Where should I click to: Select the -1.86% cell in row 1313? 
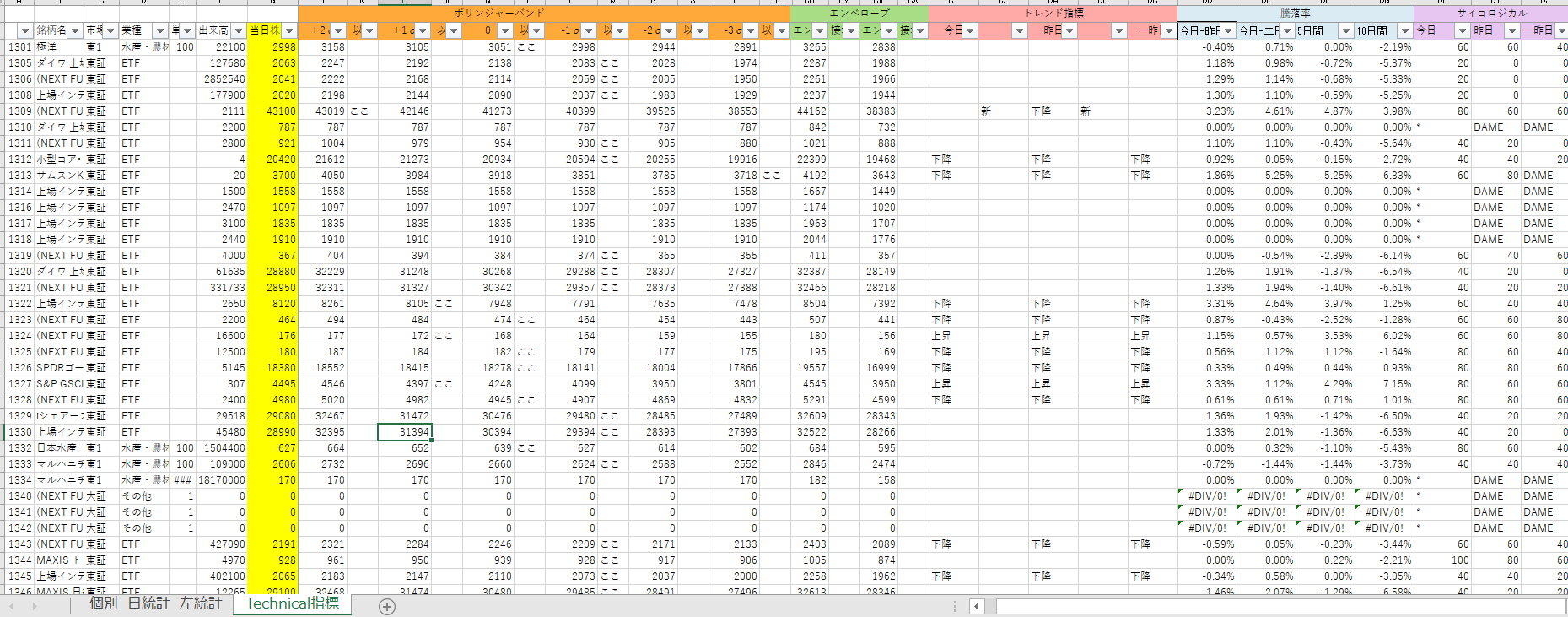pyautogui.click(x=1207, y=176)
